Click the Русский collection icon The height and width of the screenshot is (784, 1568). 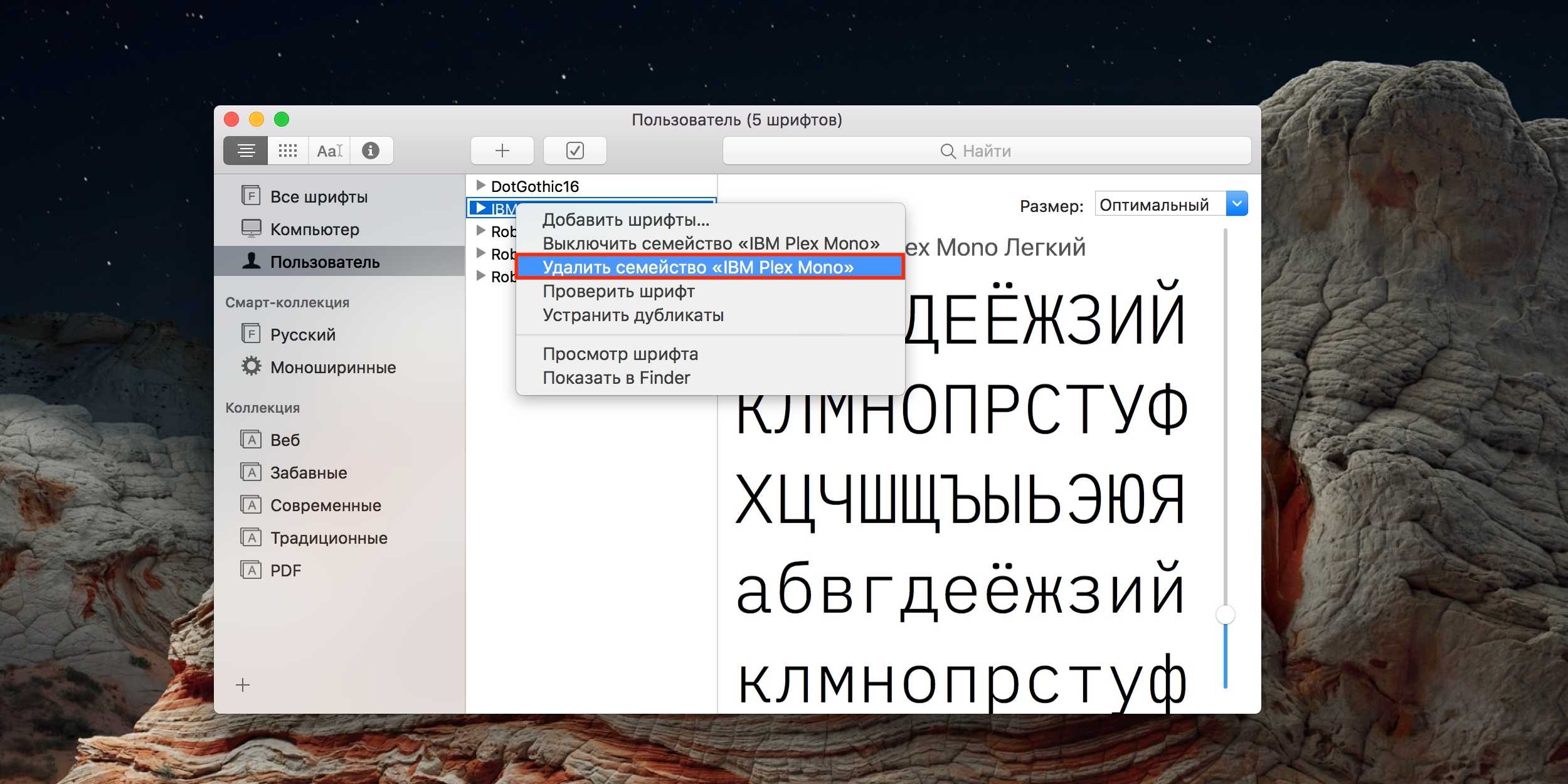[251, 334]
